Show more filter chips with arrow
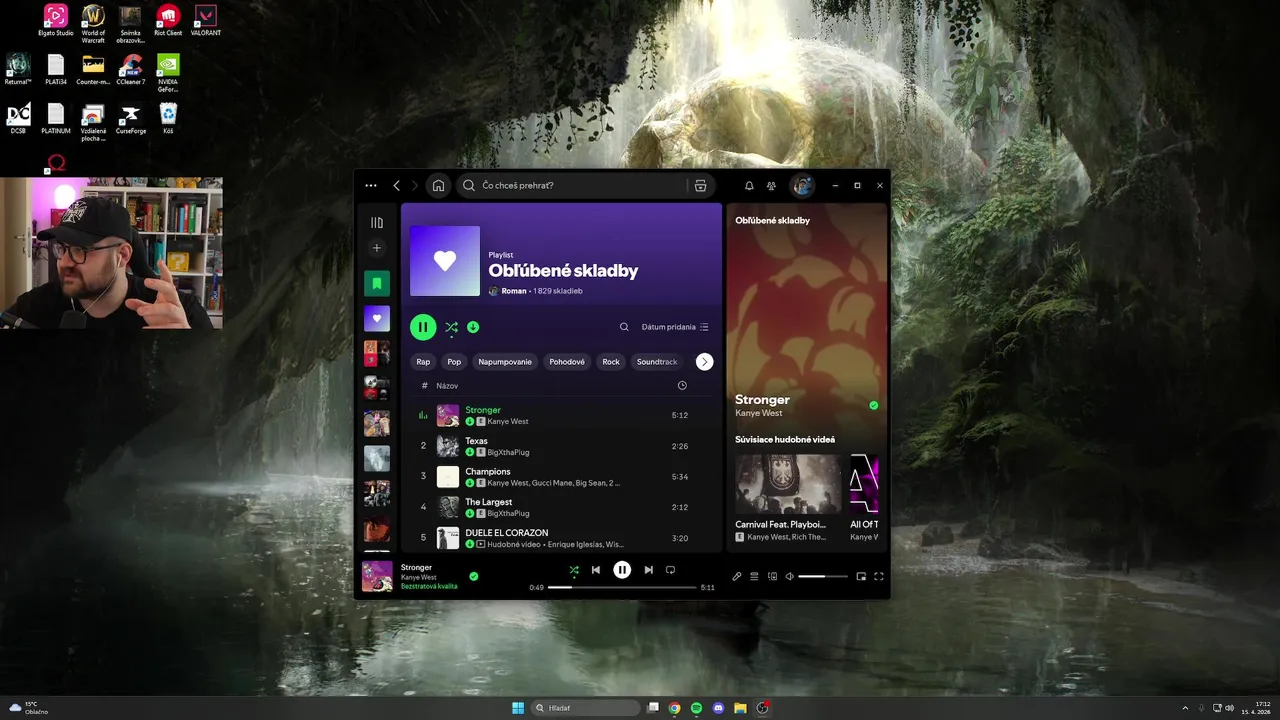This screenshot has height=720, width=1280. pos(705,362)
